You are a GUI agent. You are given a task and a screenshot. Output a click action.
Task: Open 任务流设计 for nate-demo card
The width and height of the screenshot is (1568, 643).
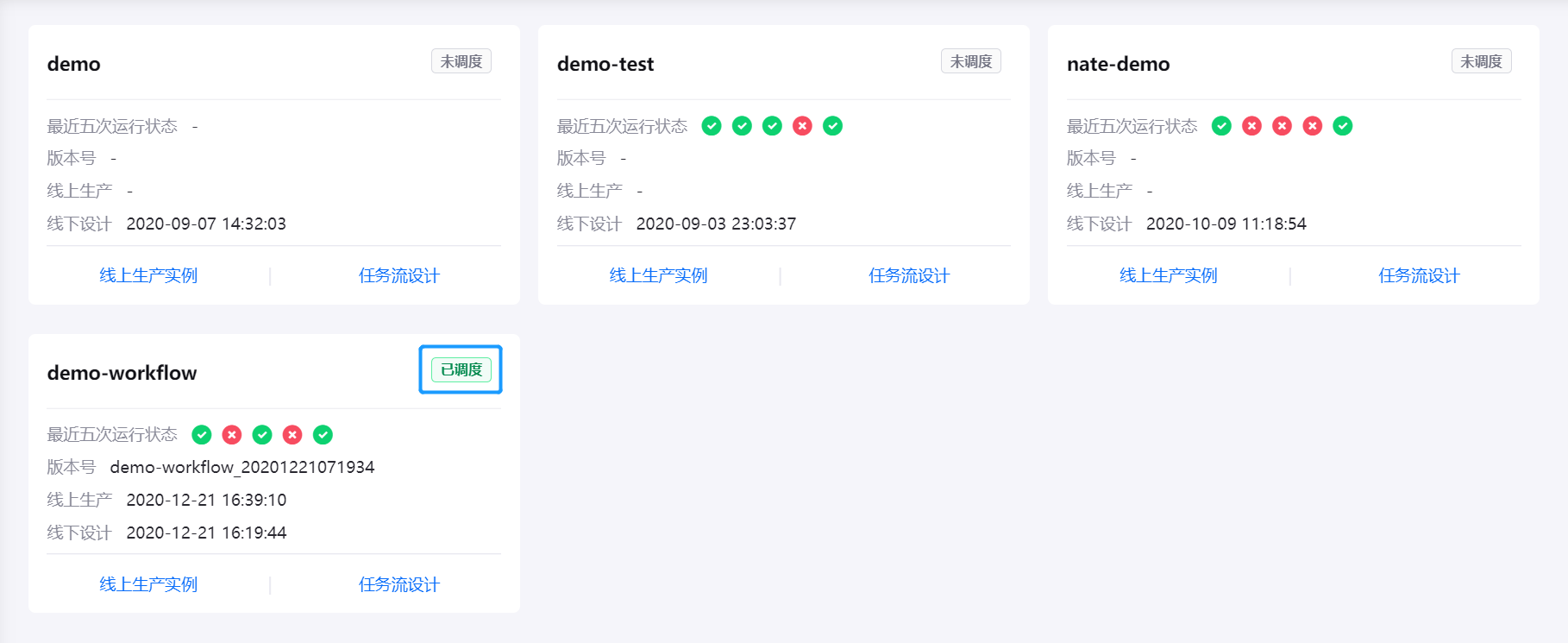[x=1419, y=275]
